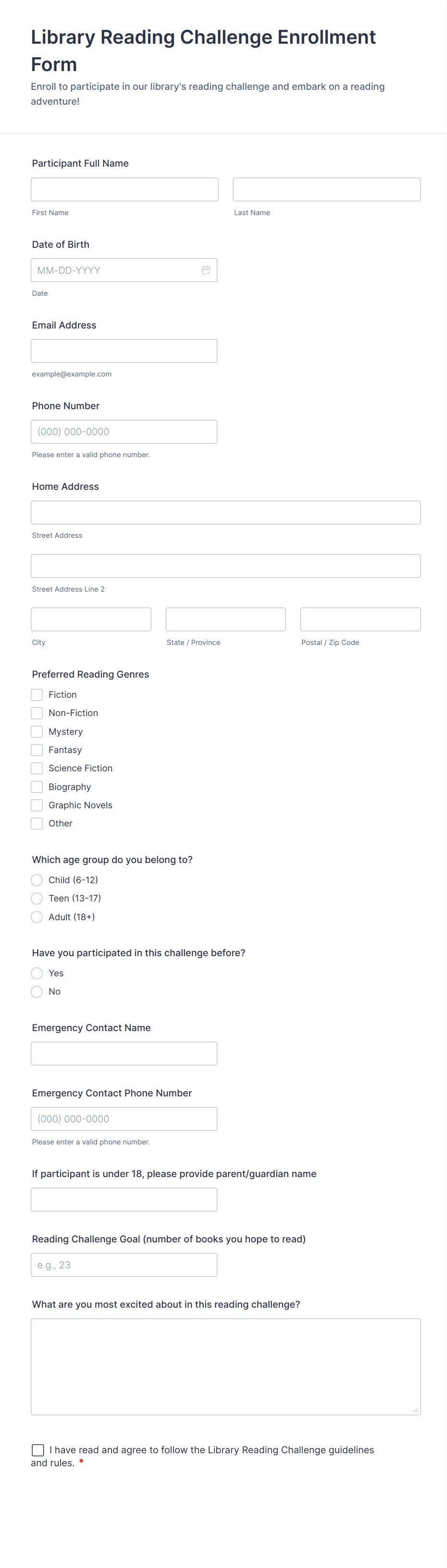
Task: Focus the Last Name text box
Action: 326,189
